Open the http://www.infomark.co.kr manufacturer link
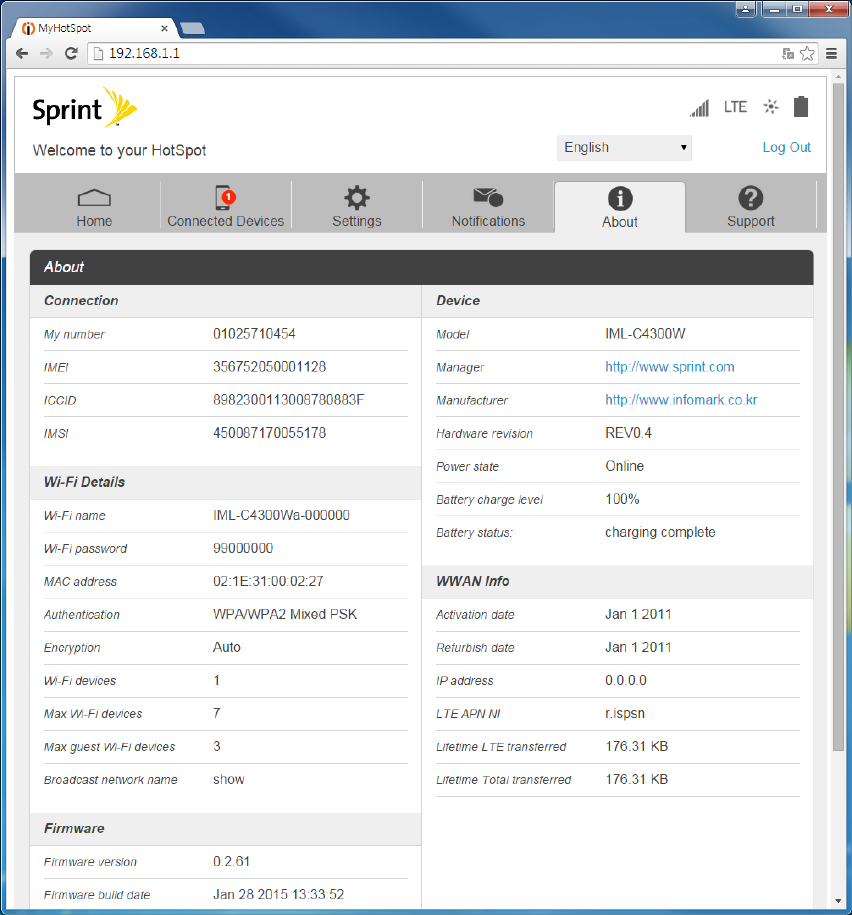 [681, 400]
